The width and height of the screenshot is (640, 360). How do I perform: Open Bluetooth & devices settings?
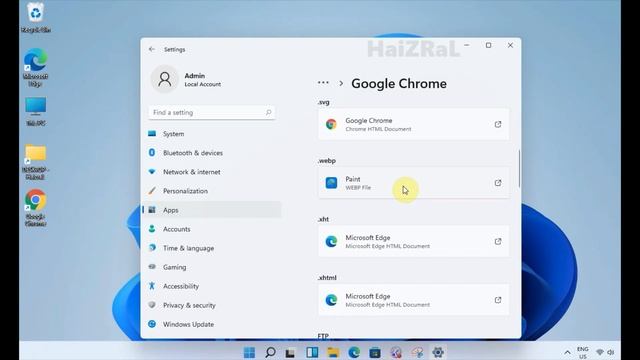[211, 153]
